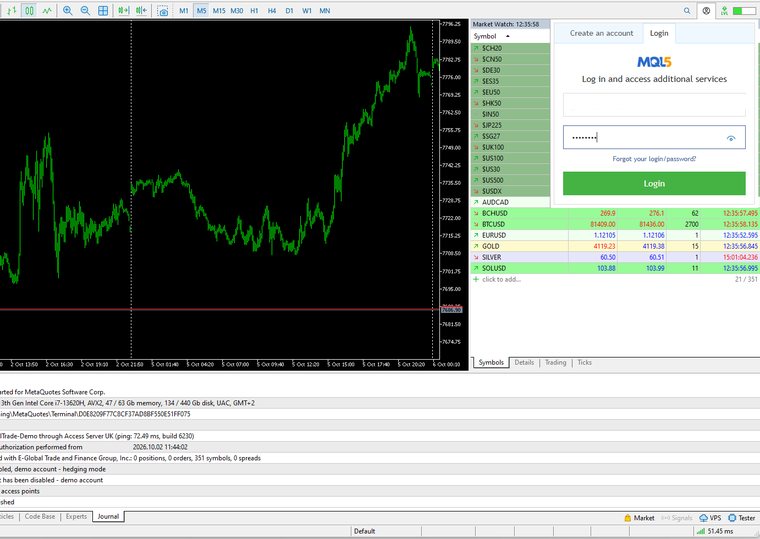Zoom out the chart
This screenshot has height=539, width=760.
85,10
